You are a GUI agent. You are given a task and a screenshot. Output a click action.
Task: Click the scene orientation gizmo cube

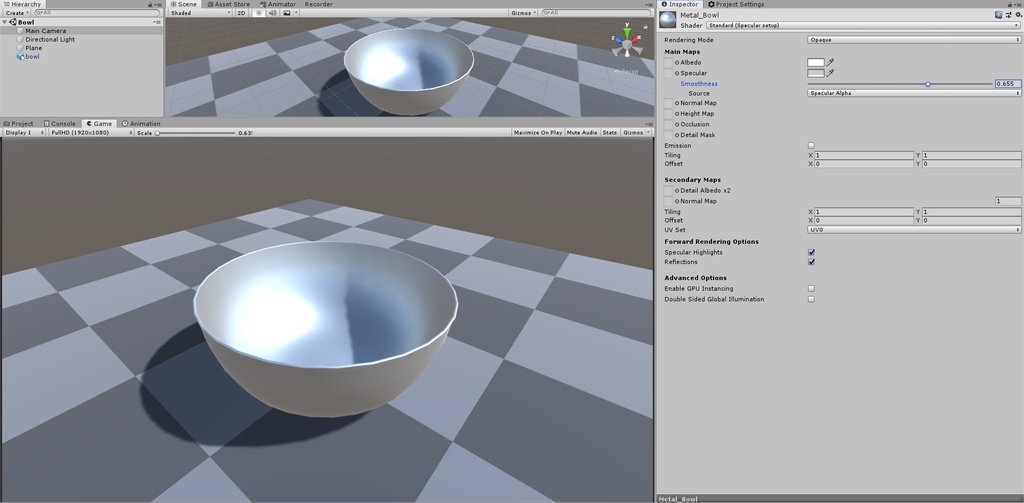[x=627, y=44]
